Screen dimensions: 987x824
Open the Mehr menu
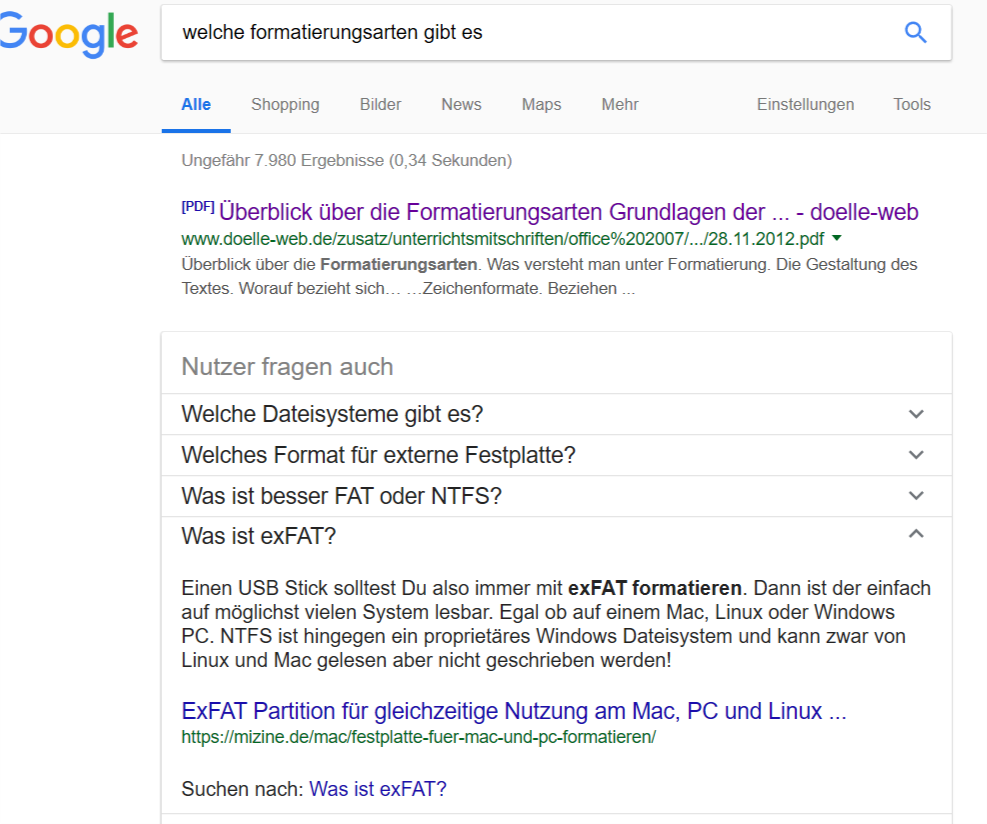point(619,104)
